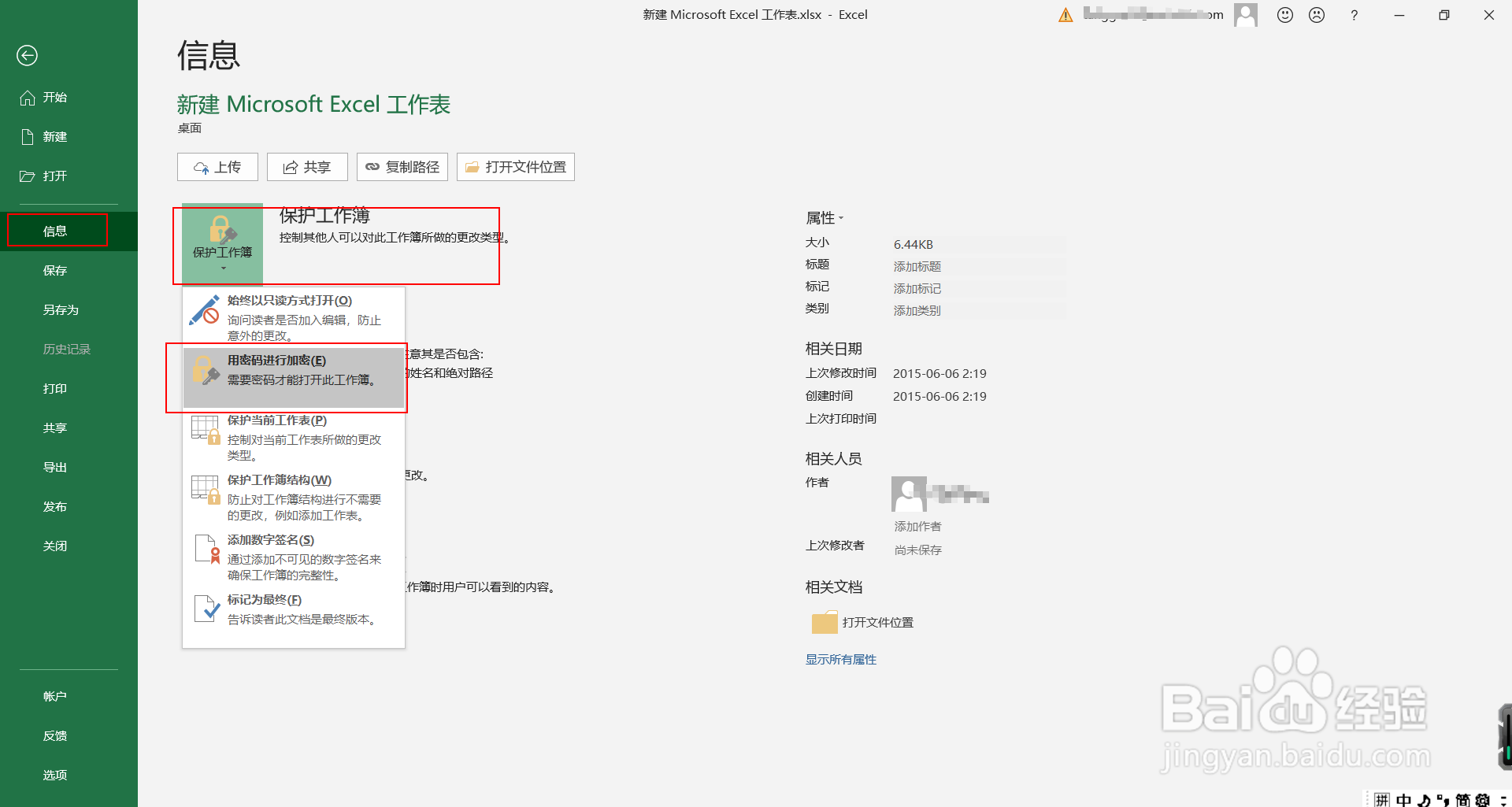Click the user profile avatar icon
Image resolution: width=1512 pixels, height=807 pixels.
[1246, 15]
